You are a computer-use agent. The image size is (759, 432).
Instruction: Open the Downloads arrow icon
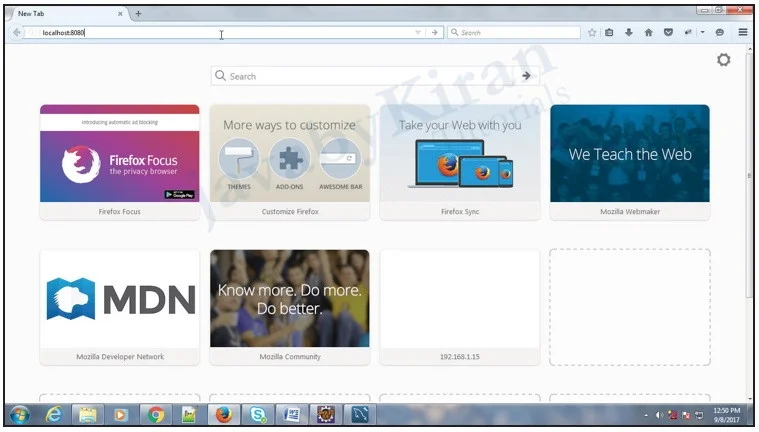point(629,32)
